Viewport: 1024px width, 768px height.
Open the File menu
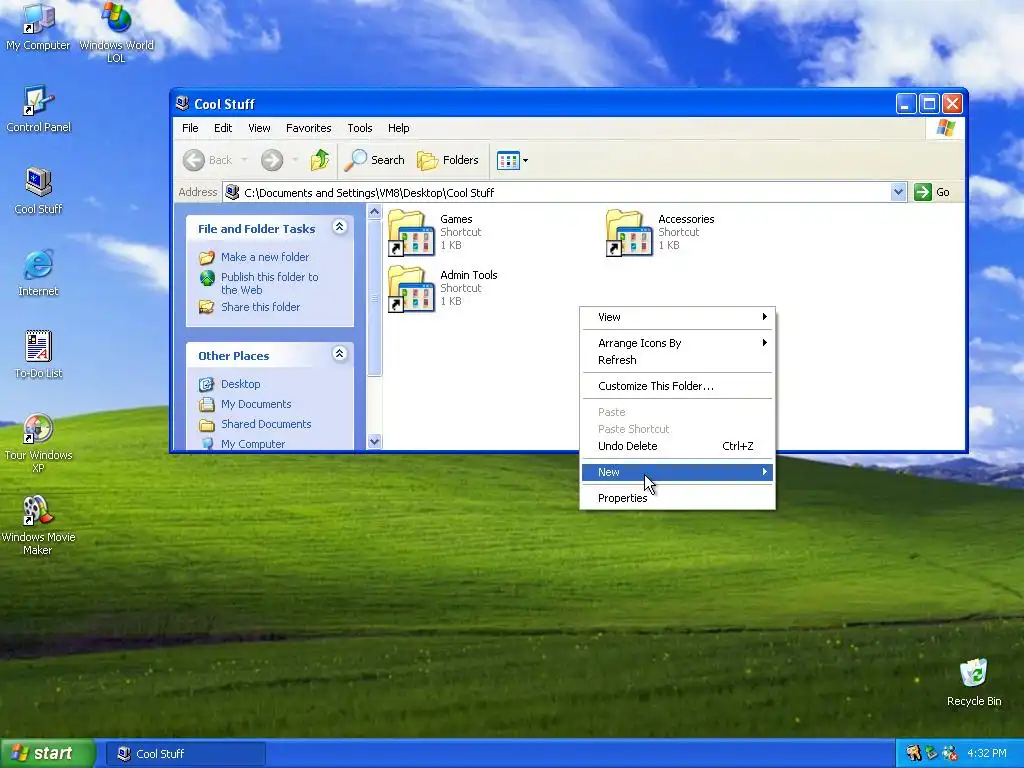point(190,128)
